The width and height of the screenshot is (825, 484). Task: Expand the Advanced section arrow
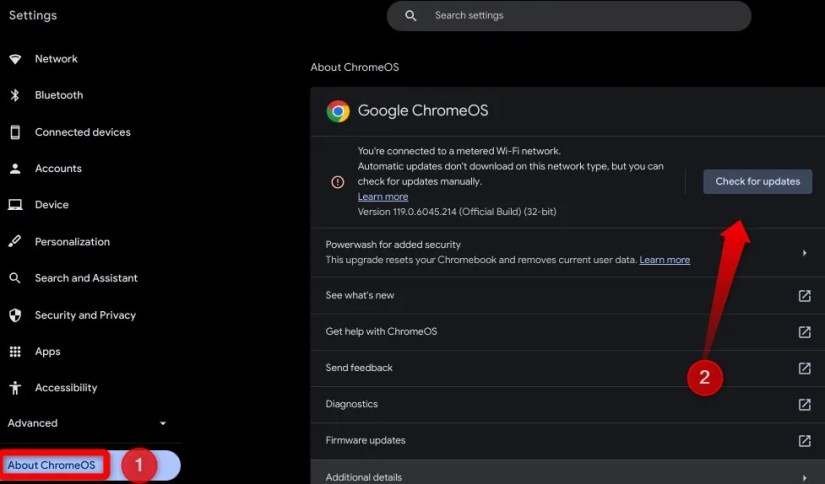[x=163, y=423]
